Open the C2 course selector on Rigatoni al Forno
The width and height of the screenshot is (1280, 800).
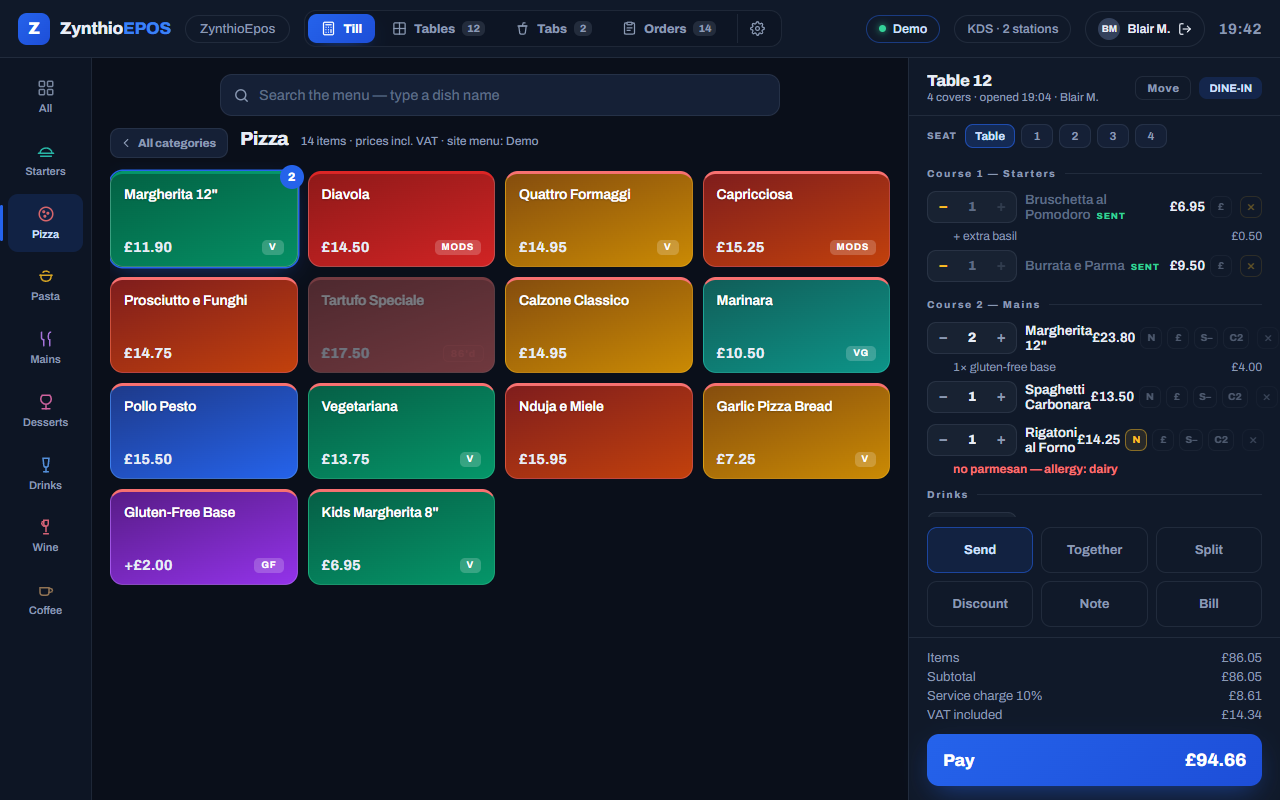coord(1220,440)
